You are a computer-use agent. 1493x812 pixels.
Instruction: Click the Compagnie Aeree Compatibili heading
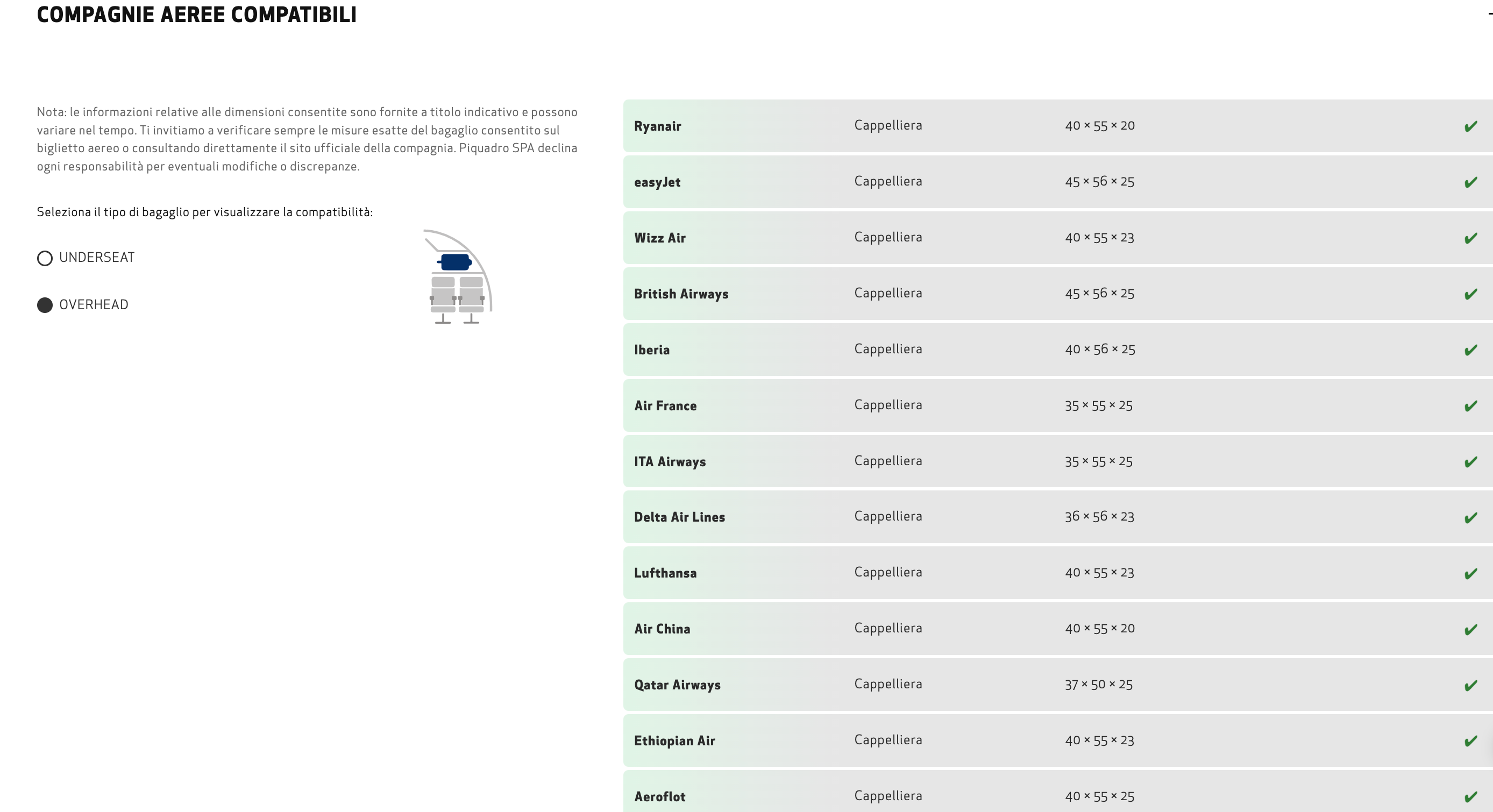point(196,15)
